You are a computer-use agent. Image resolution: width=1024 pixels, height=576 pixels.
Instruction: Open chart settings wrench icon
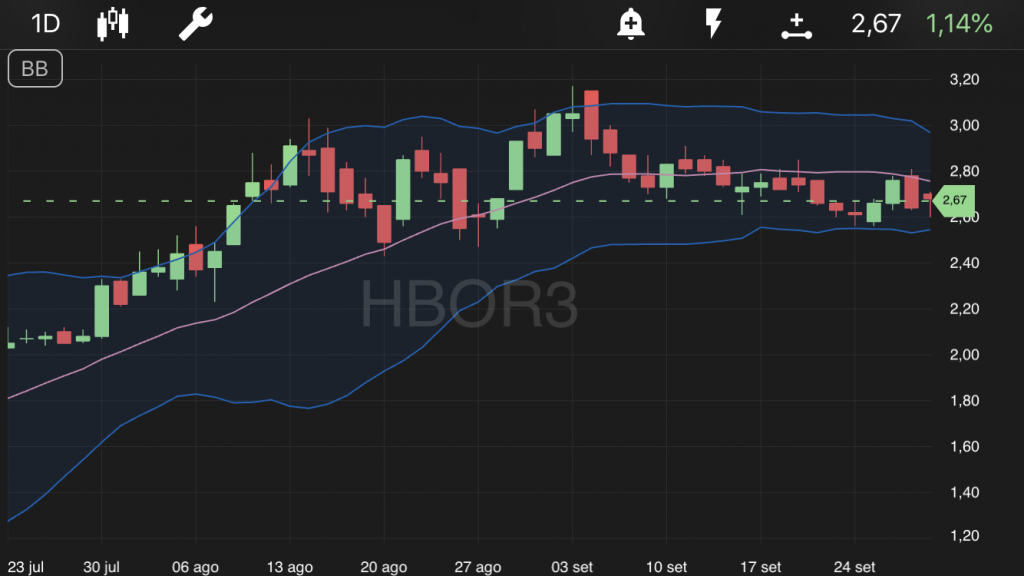(x=196, y=24)
